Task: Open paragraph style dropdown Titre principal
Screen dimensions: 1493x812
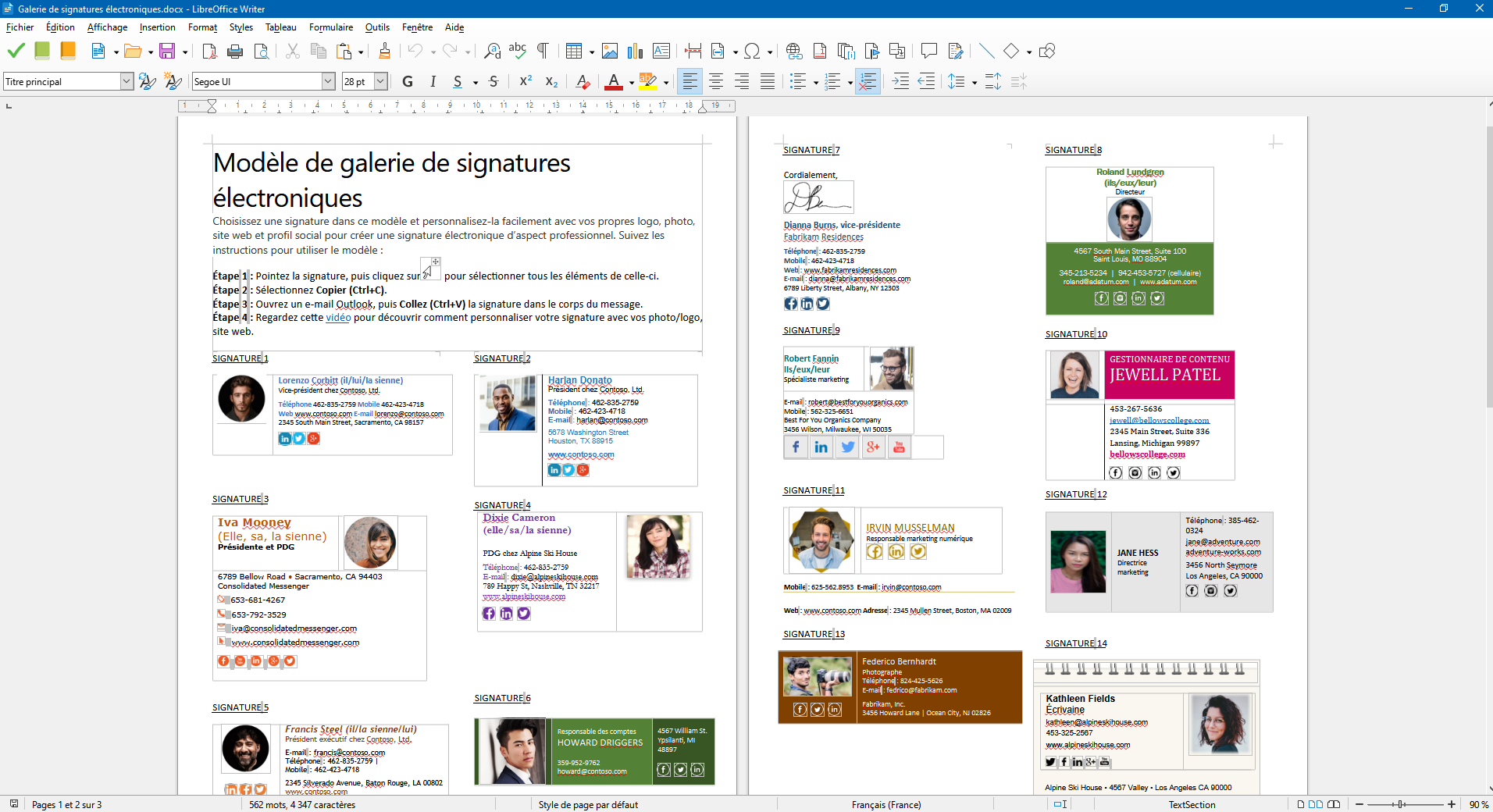Action: coord(126,81)
